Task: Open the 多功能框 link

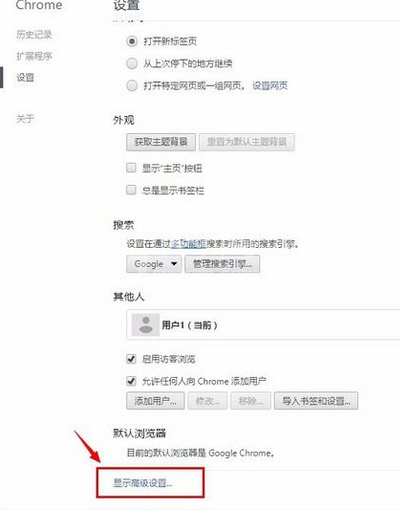Action: point(189,244)
